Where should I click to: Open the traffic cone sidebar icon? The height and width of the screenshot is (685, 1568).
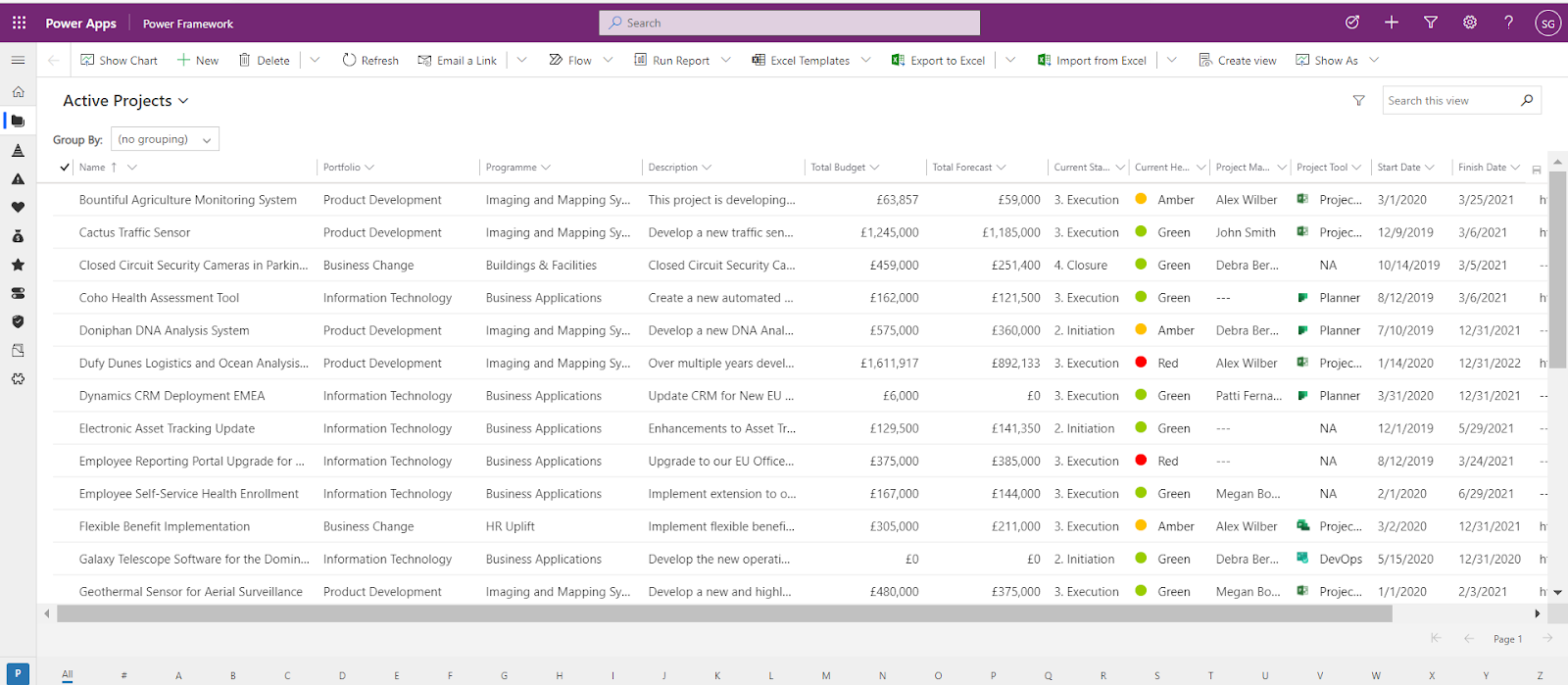click(18, 150)
